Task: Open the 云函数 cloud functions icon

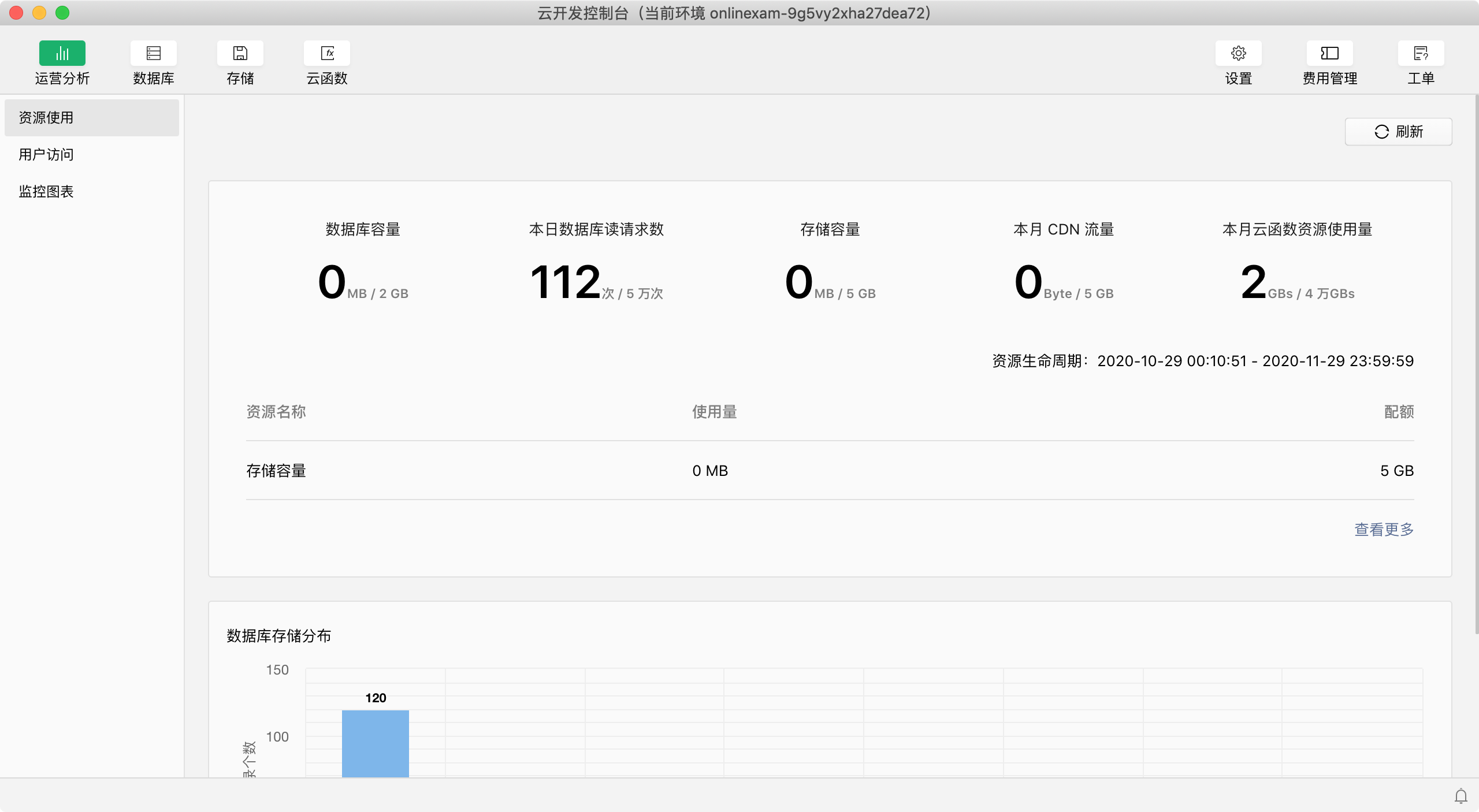Action: coord(326,54)
